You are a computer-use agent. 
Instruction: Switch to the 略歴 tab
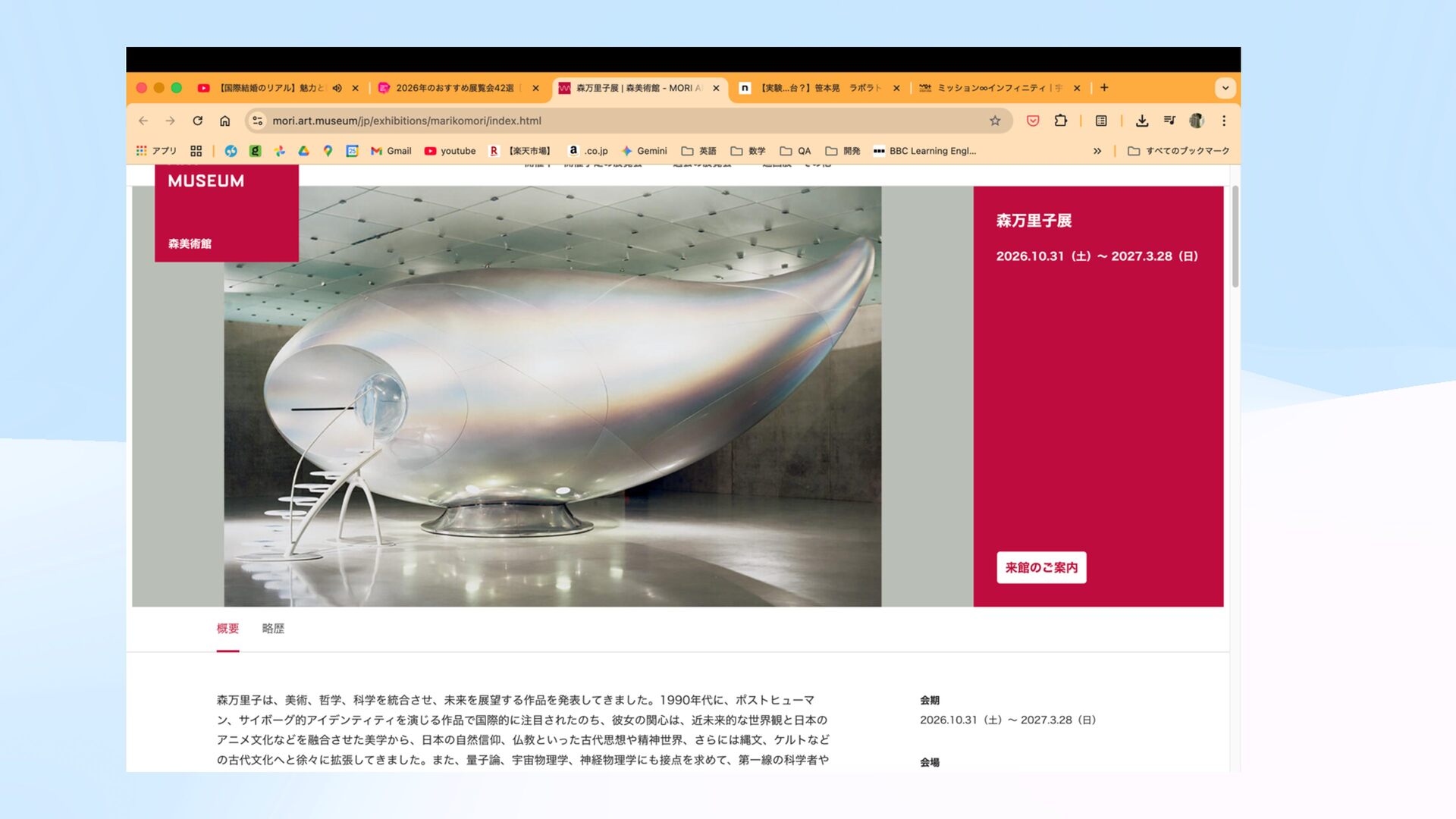273,629
